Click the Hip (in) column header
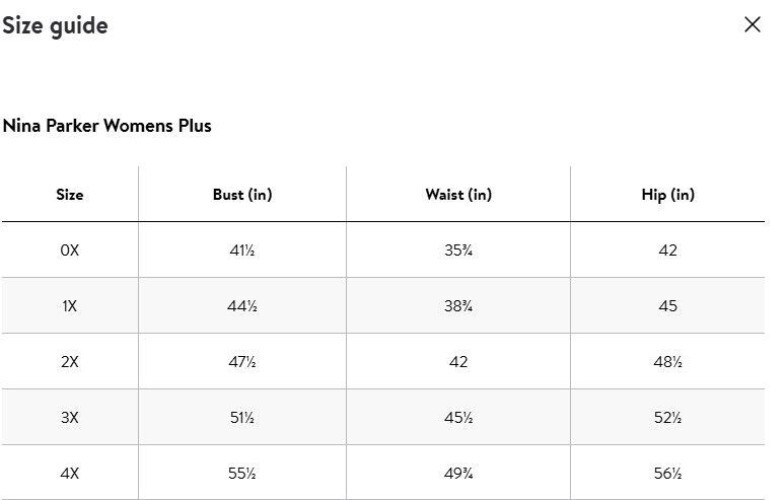 point(668,194)
